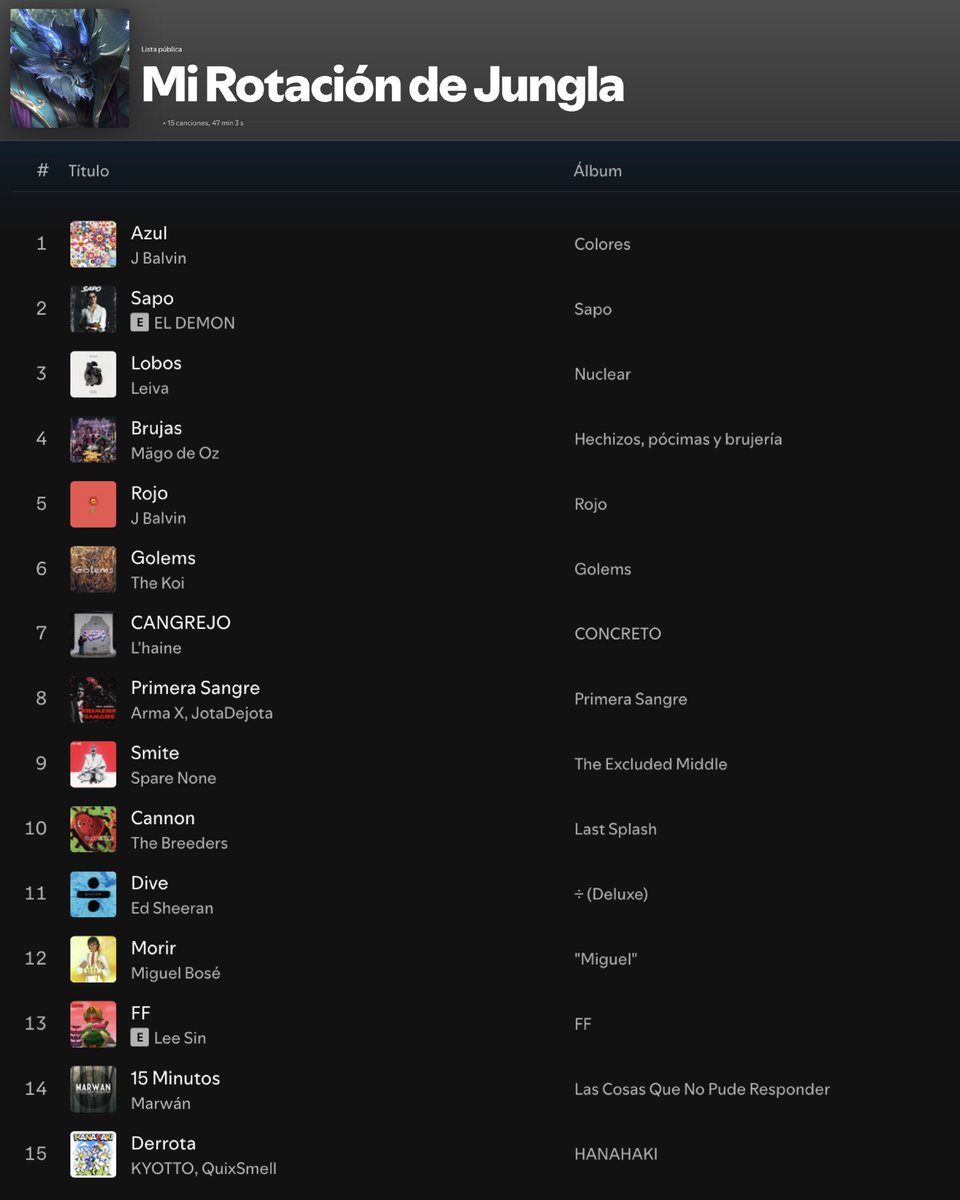960x1200 pixels.
Task: Select track number 4 in the list
Action: (41, 439)
